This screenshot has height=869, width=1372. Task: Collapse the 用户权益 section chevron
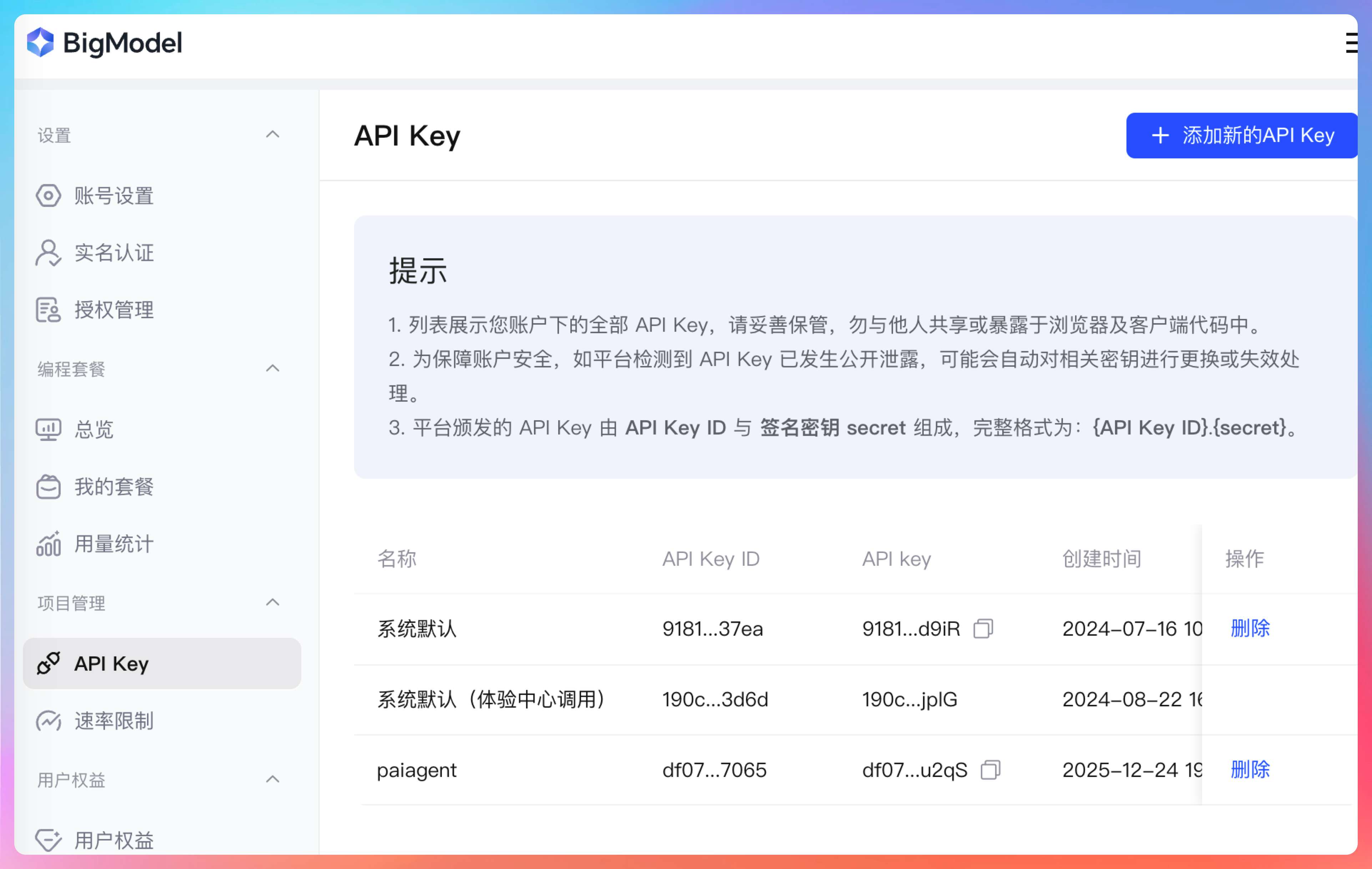coord(273,779)
